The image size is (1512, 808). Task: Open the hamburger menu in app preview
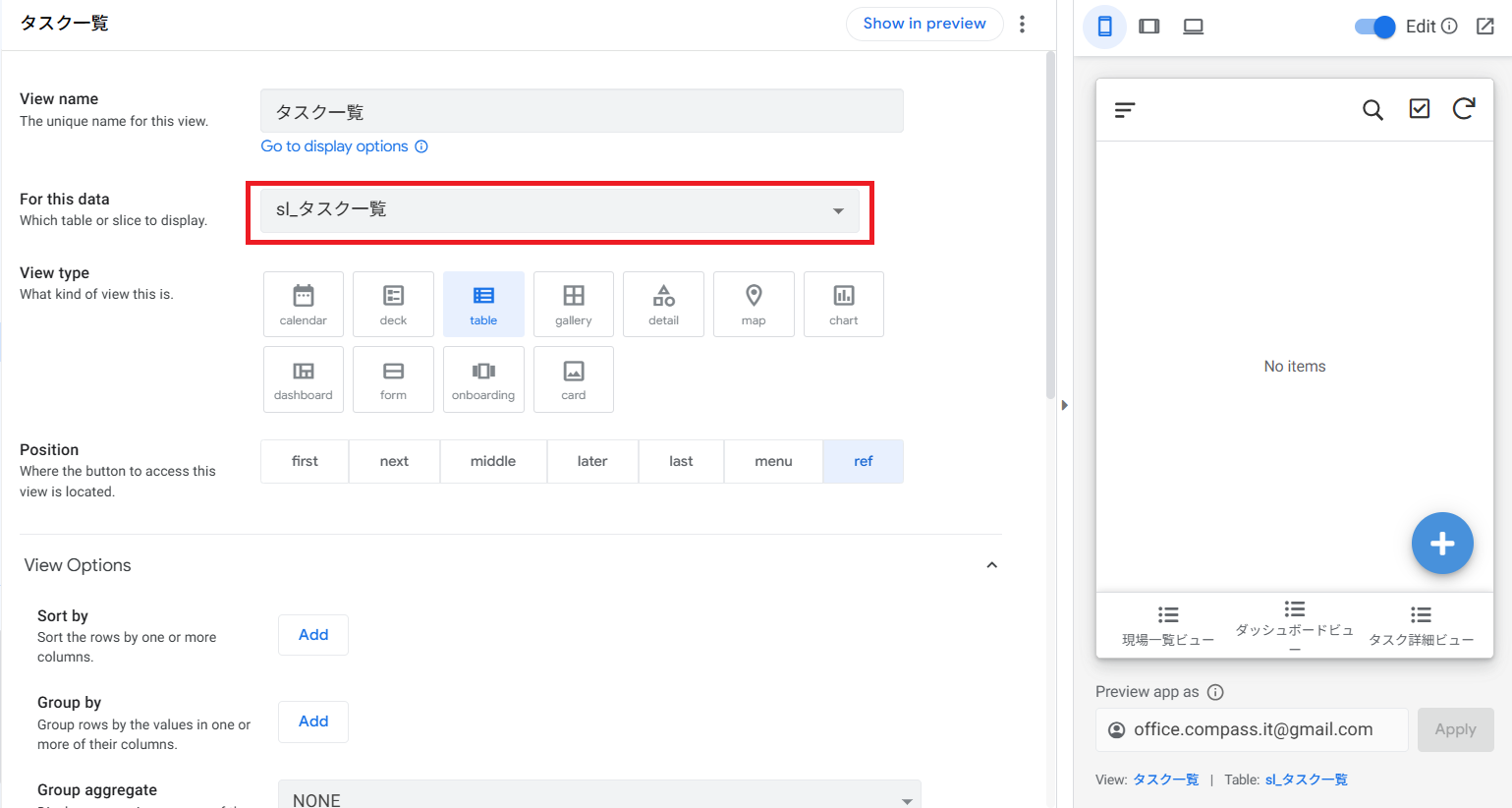[1125, 110]
